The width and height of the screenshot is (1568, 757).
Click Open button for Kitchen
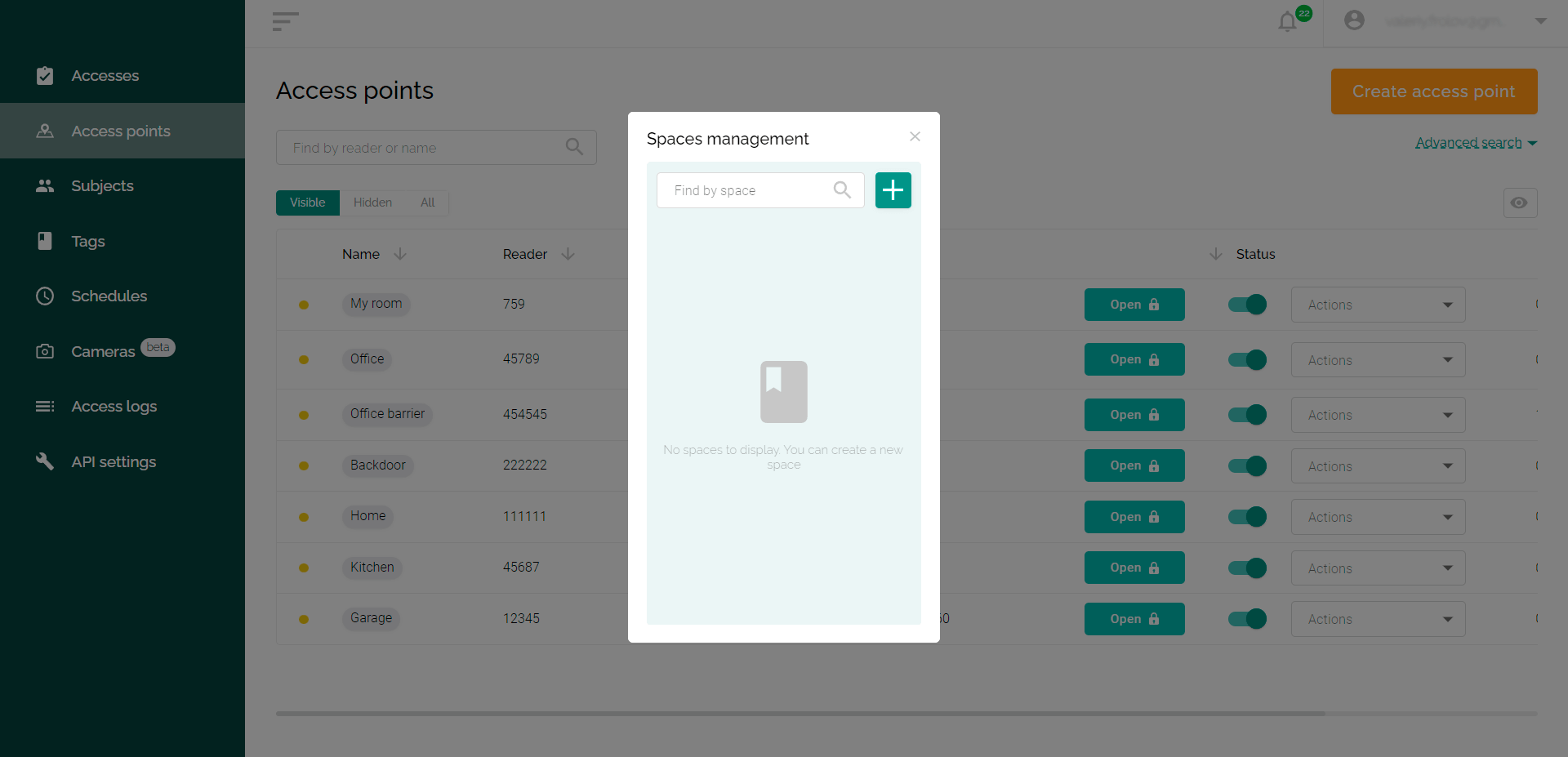(1134, 568)
